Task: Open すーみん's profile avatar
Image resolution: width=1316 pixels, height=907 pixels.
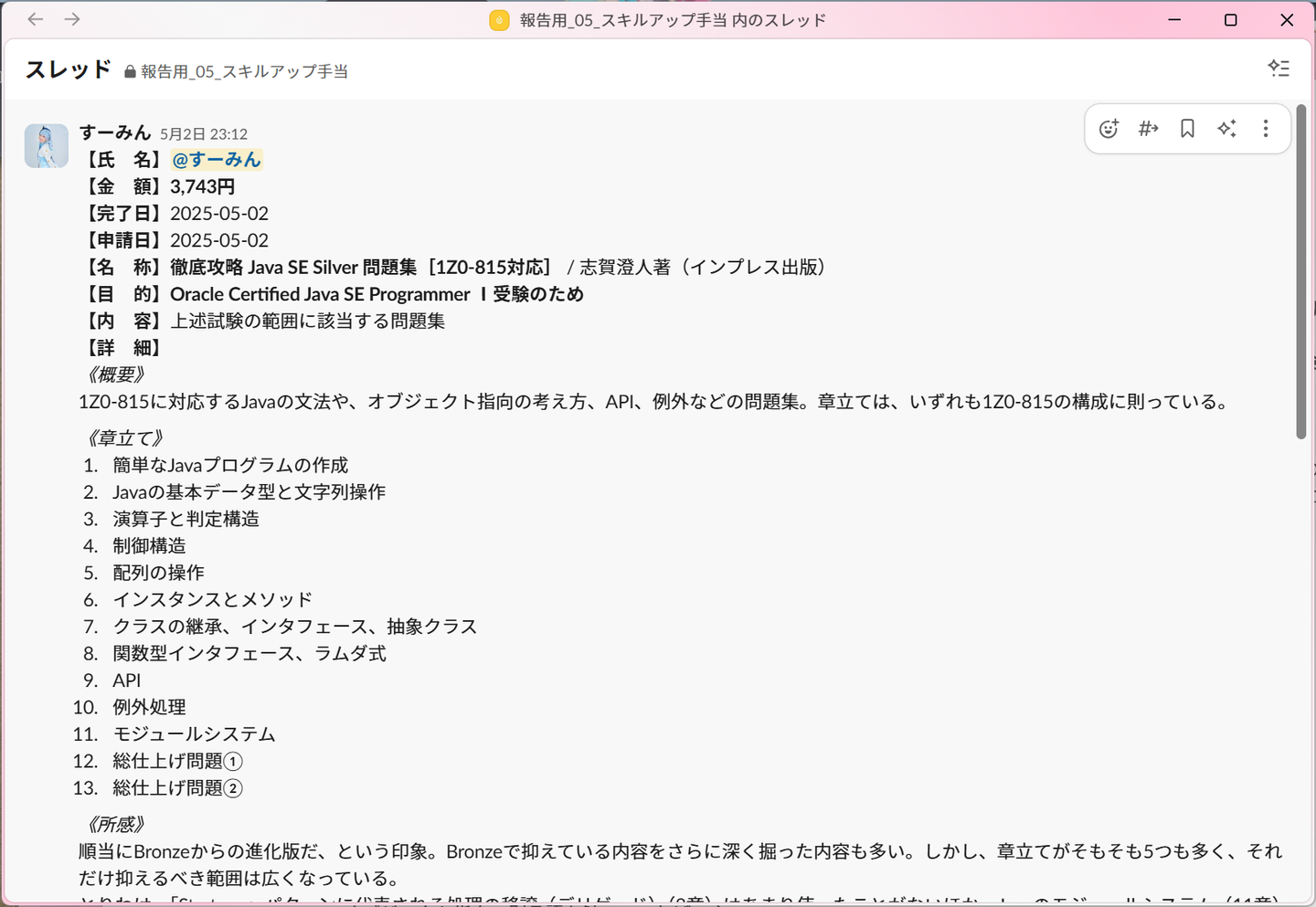Action: point(47,146)
